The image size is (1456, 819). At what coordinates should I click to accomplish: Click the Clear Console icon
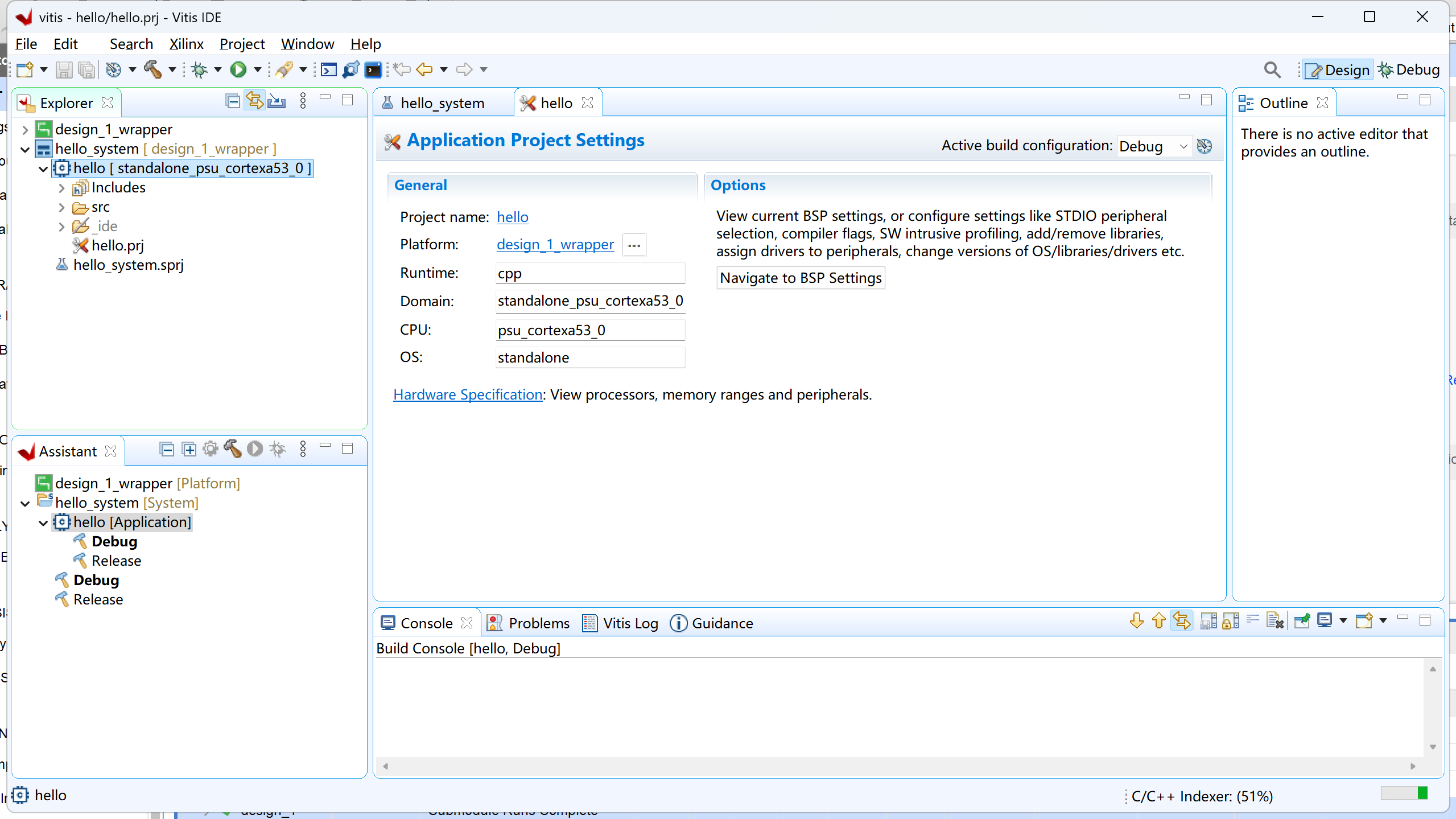pyautogui.click(x=1274, y=621)
